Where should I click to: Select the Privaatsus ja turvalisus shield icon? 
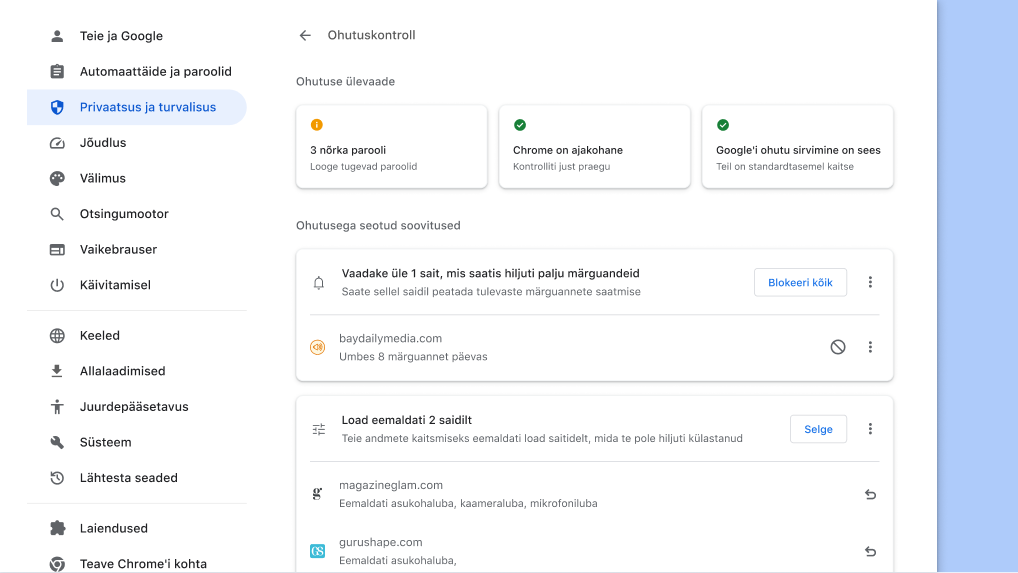(x=57, y=107)
